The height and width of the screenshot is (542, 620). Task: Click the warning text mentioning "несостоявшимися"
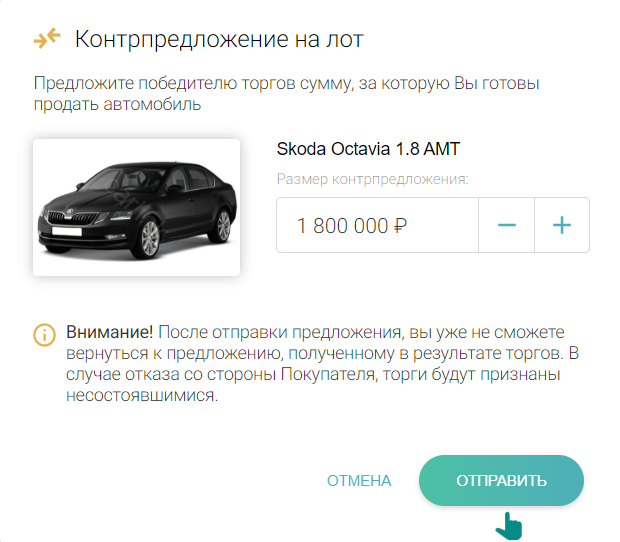tap(142, 395)
